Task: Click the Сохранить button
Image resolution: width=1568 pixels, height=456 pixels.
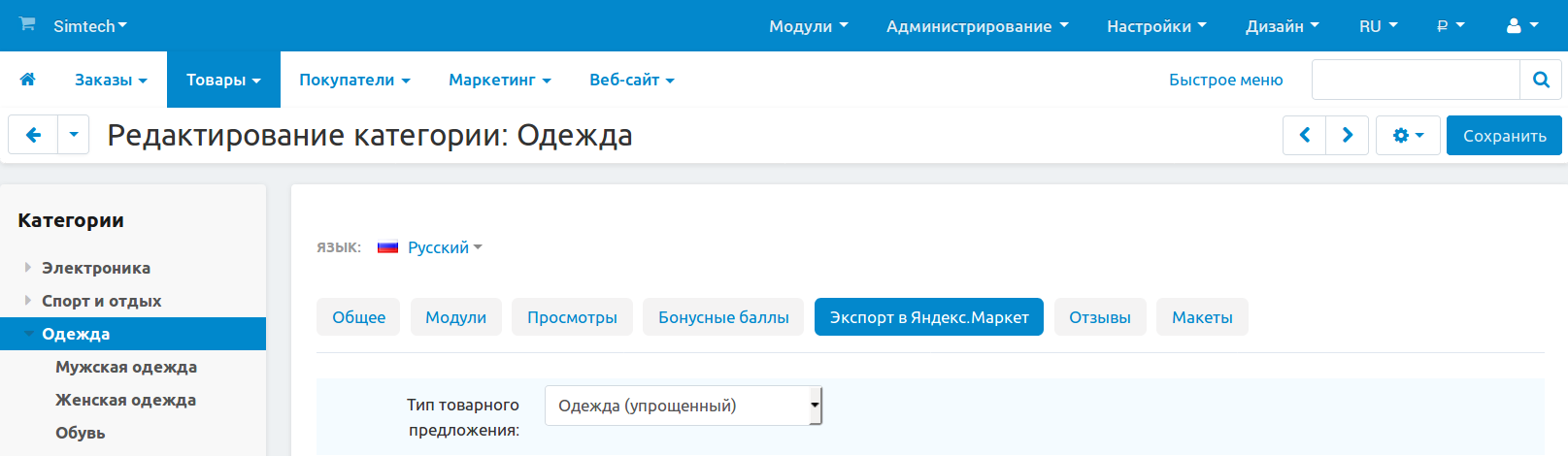Action: coord(1504,136)
